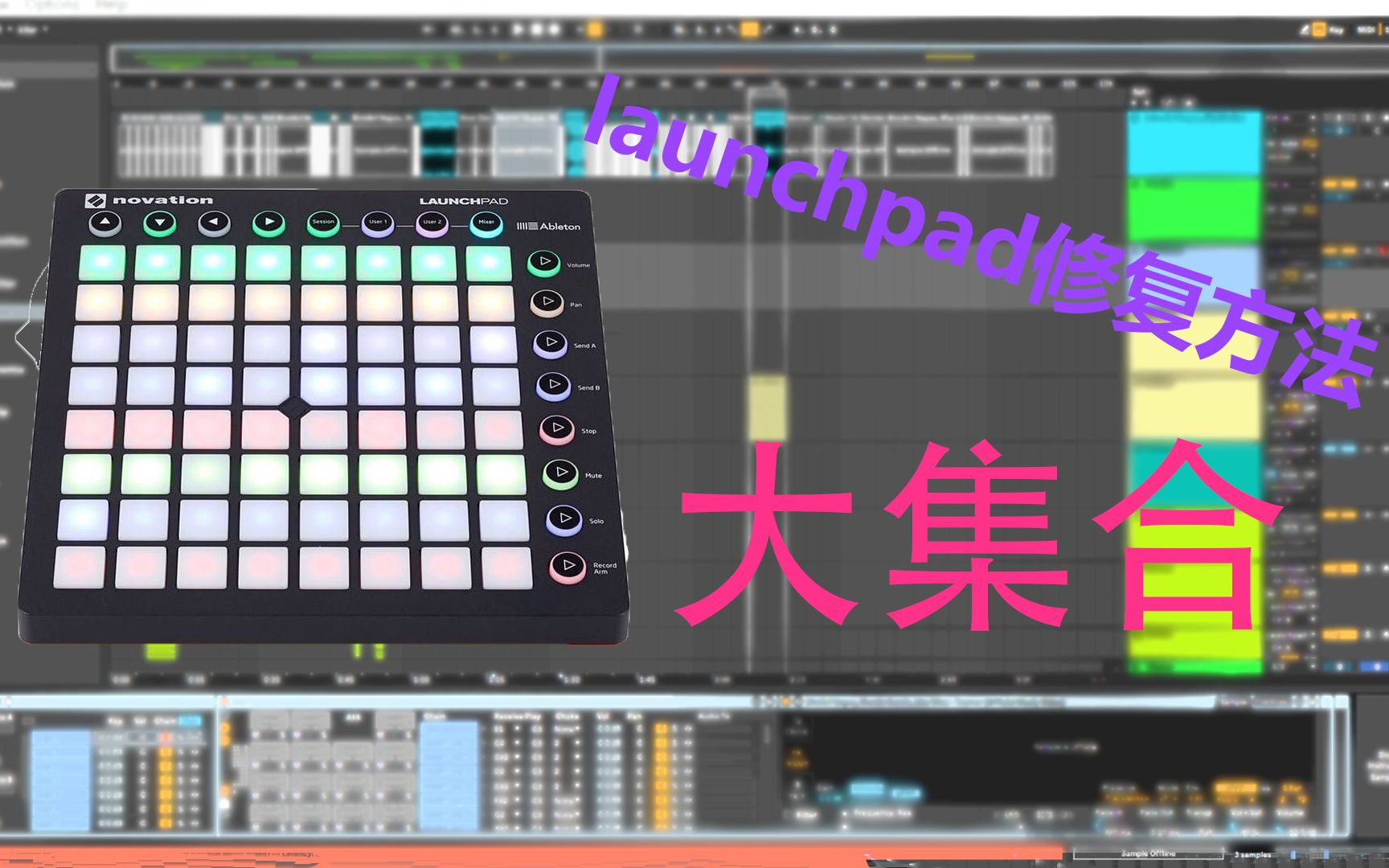Click the '3 samples' status text

(1252, 854)
